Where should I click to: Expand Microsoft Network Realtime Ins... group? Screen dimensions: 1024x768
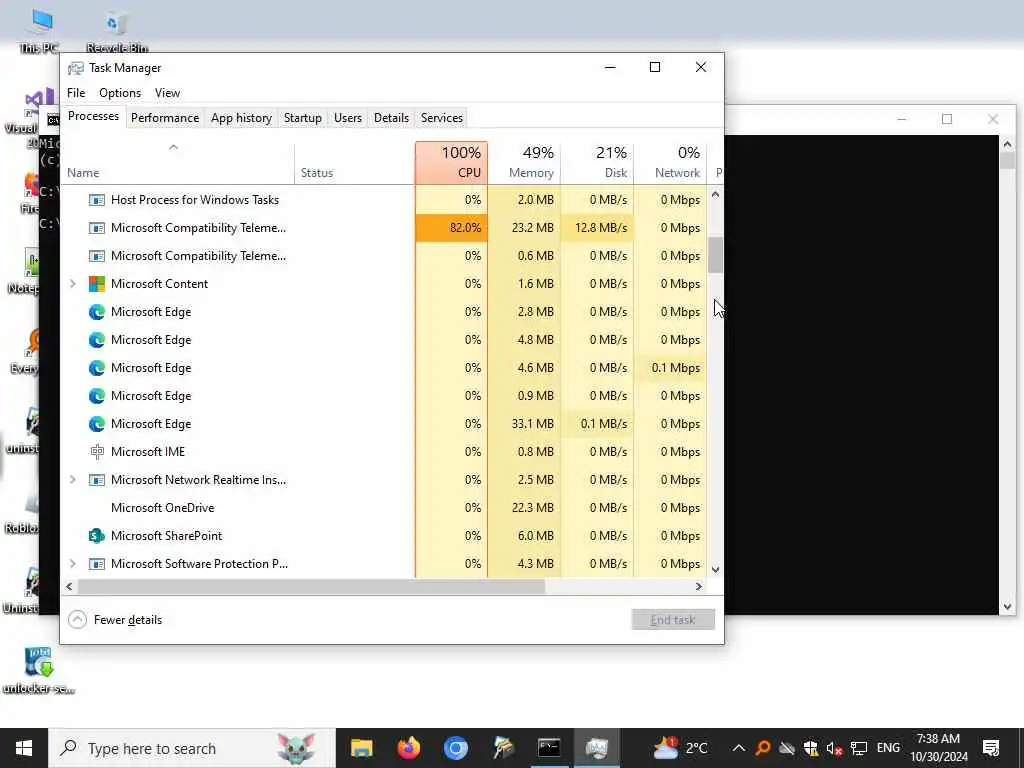point(72,479)
